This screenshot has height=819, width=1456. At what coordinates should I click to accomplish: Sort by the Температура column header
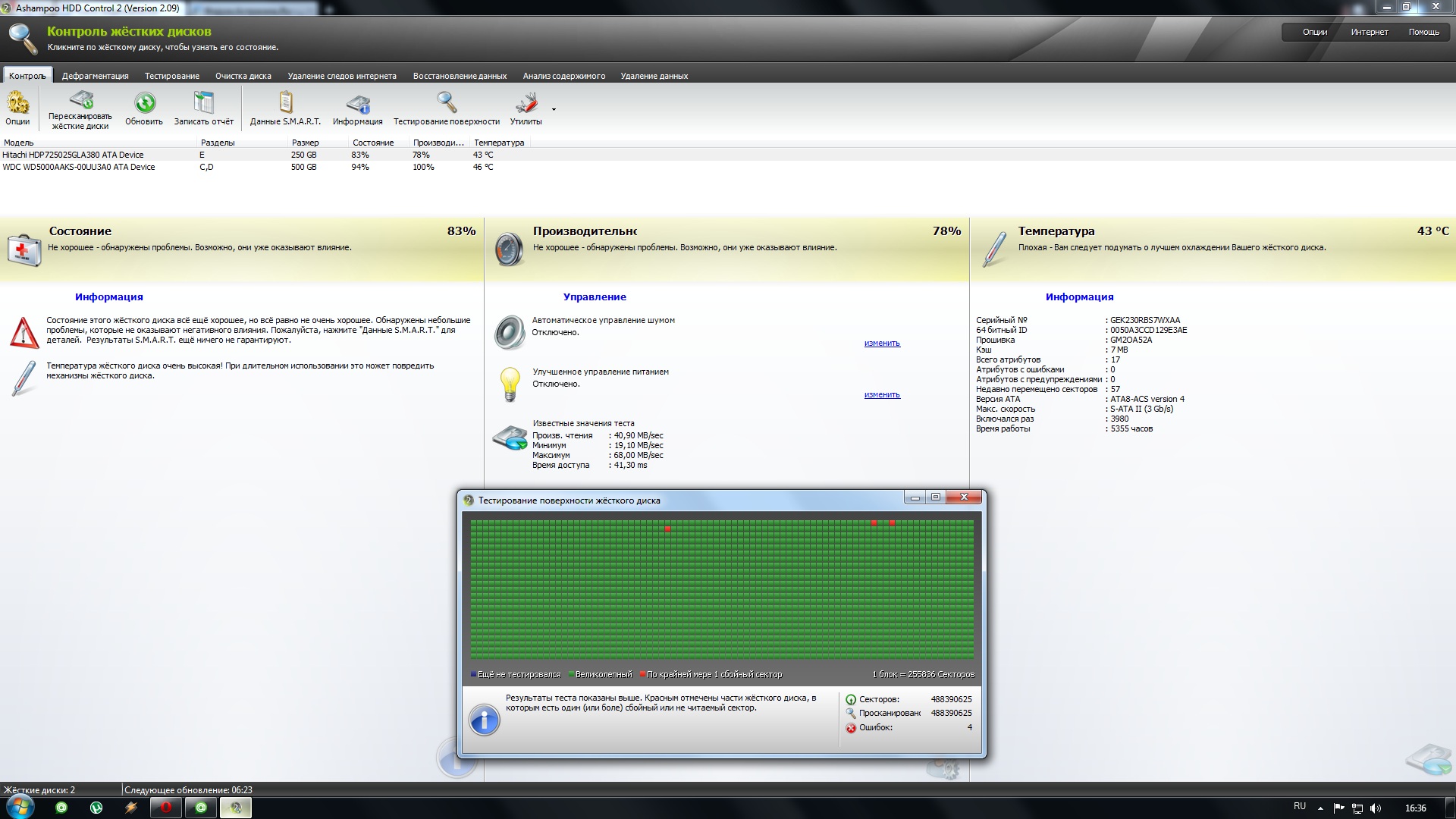[500, 143]
